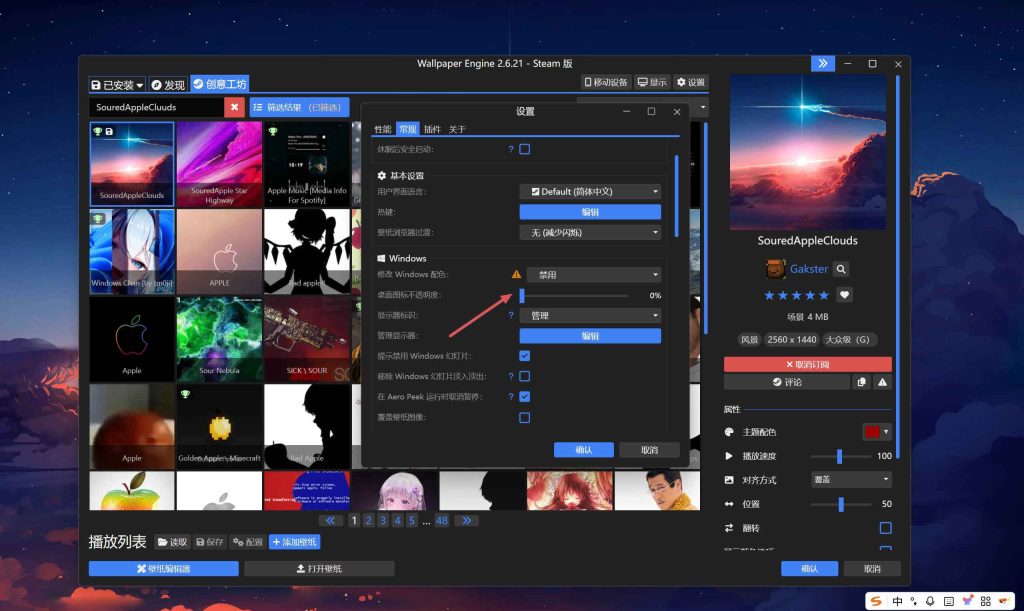Click the 桌面图标不透明度 slider handle
This screenshot has height=611, width=1024.
522,295
